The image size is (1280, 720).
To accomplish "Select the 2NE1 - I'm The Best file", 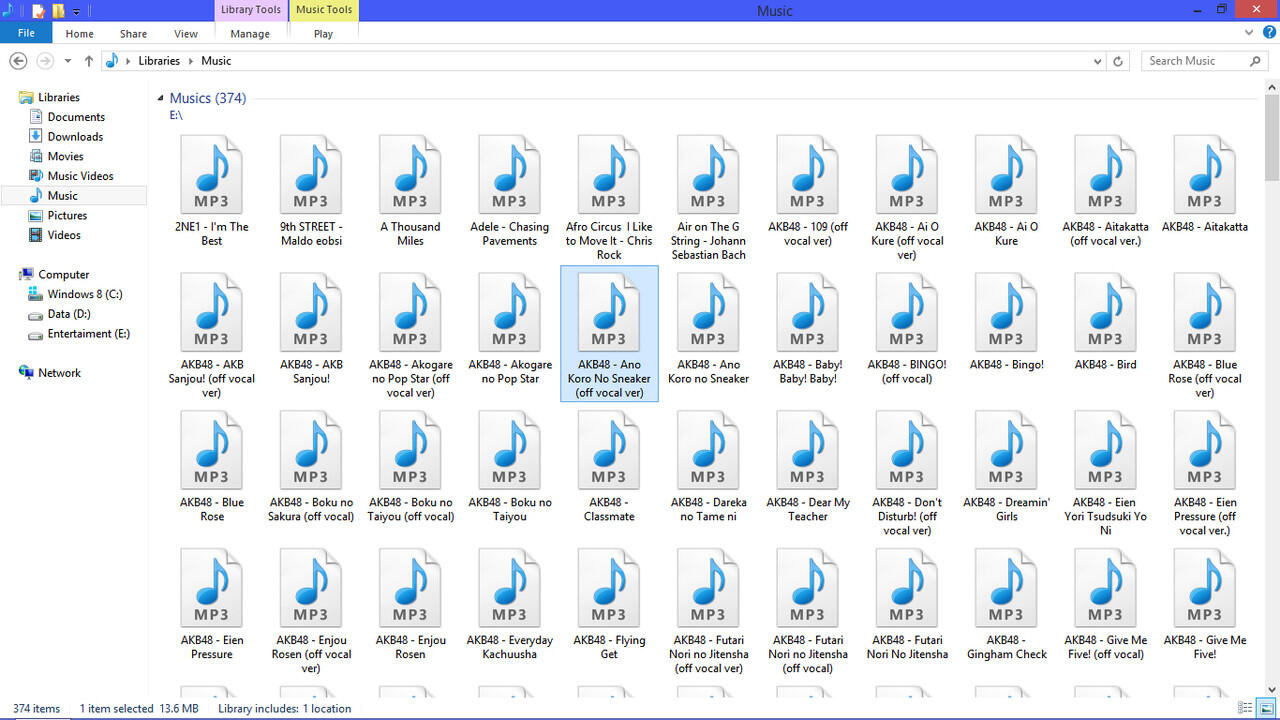I will click(x=212, y=191).
